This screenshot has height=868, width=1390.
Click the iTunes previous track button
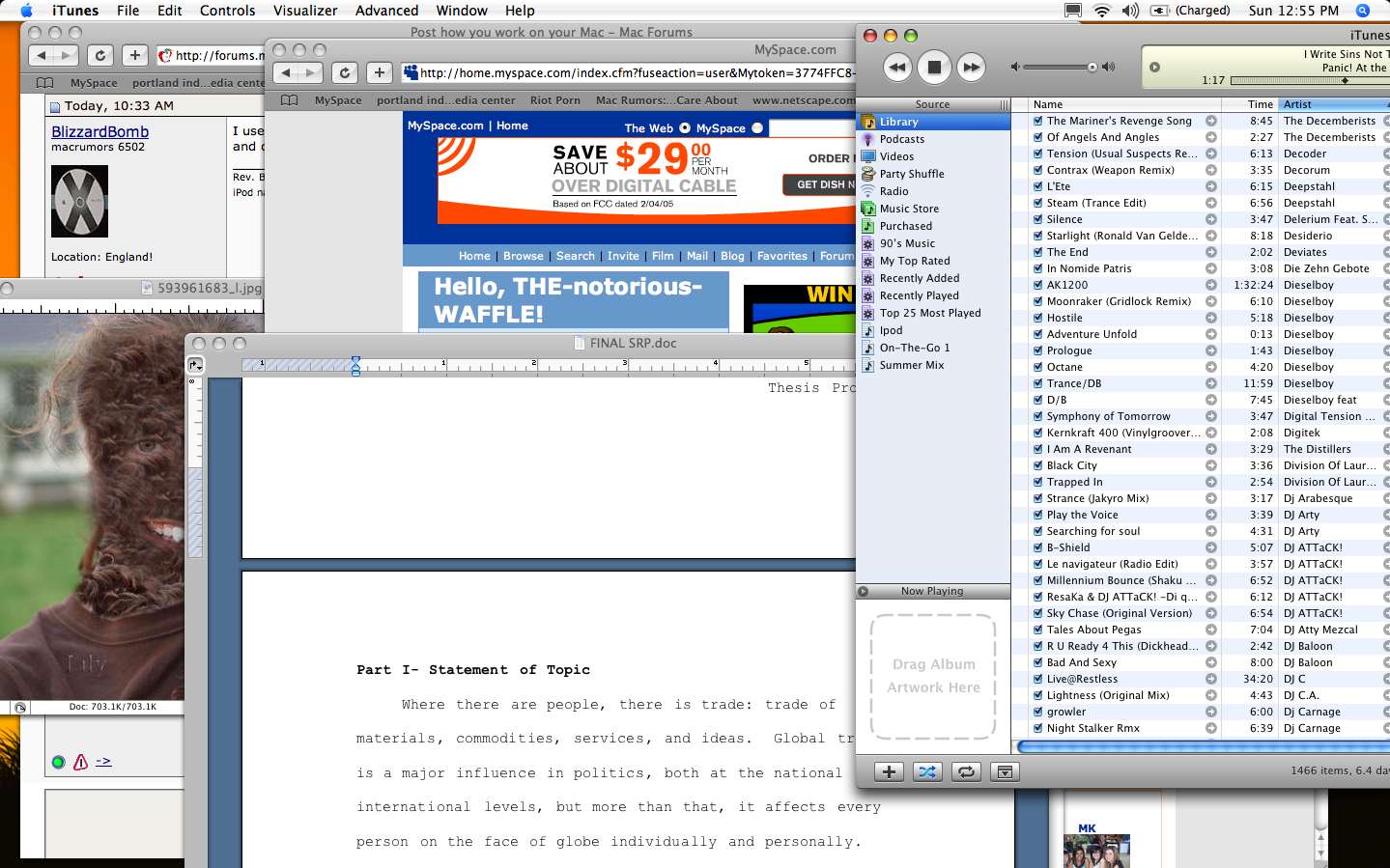tap(897, 67)
